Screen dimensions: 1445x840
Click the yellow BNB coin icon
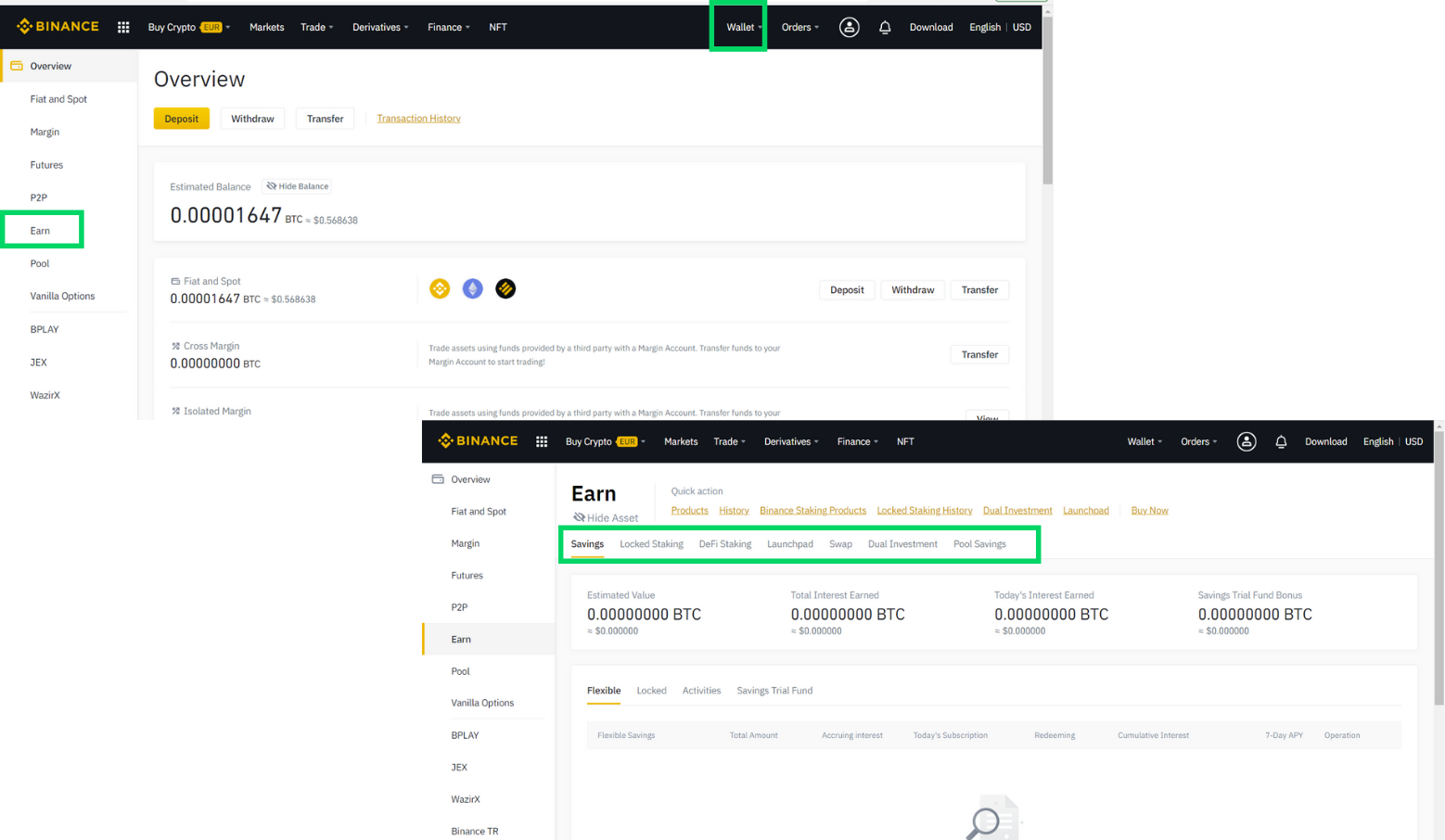[440, 289]
